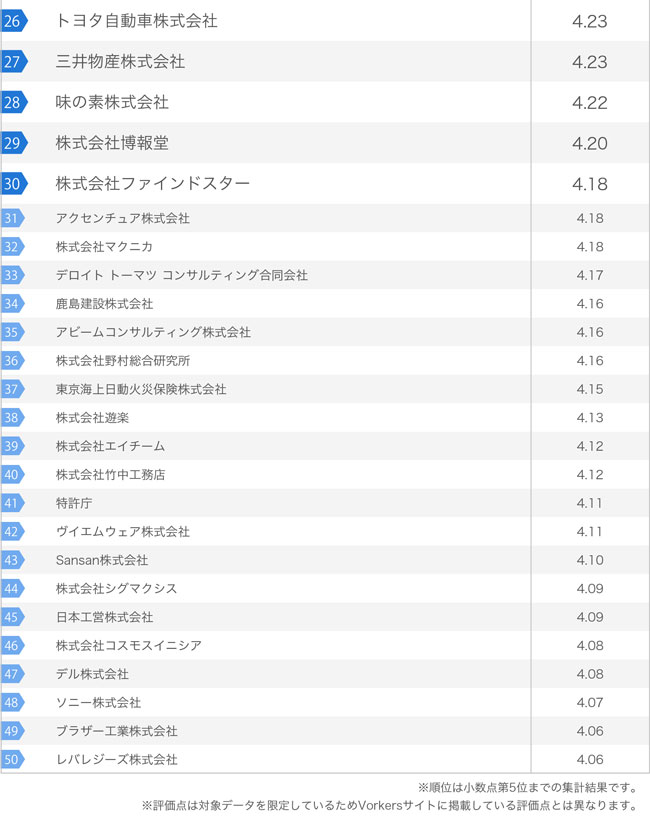
Task: Click the 順位は小数点第5位 footnote
Action: [527, 787]
